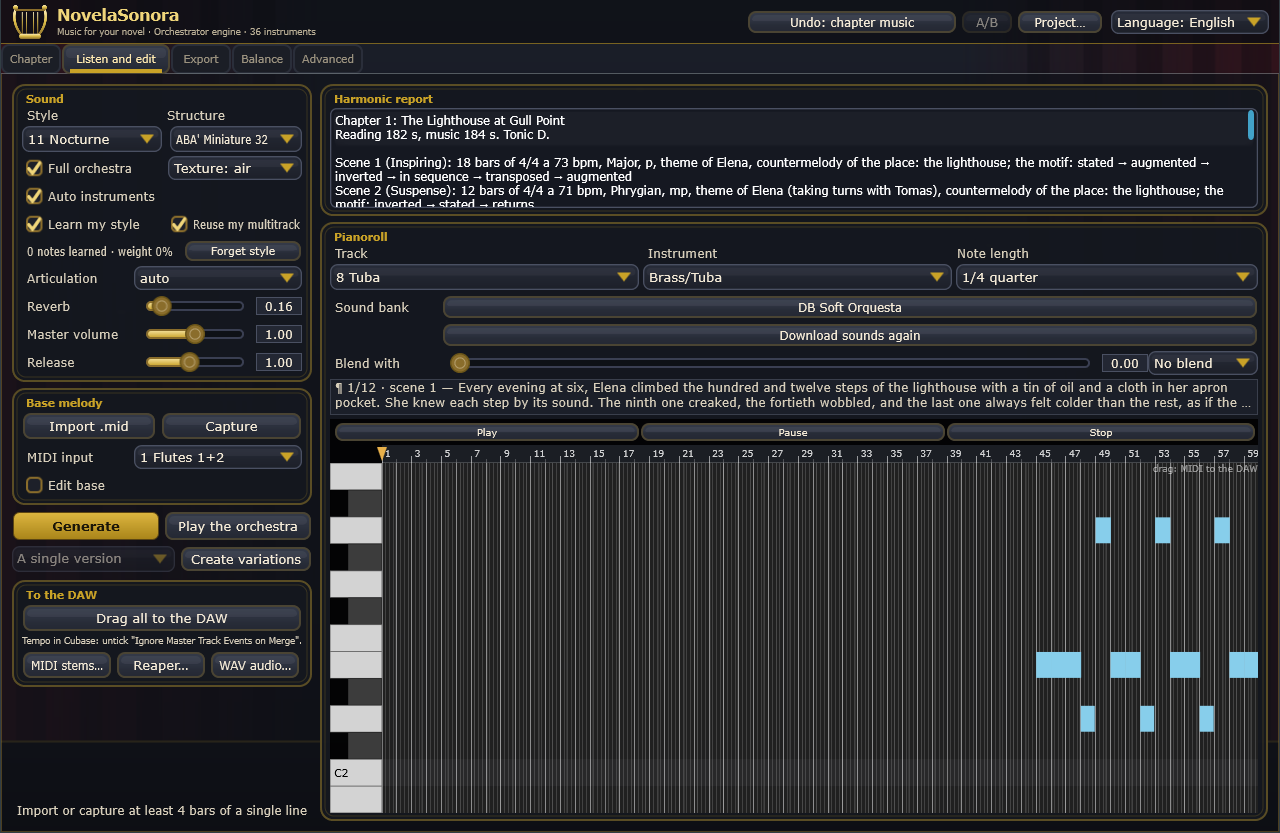Click the WAV audio... button
The height and width of the screenshot is (833, 1280).
click(255, 665)
